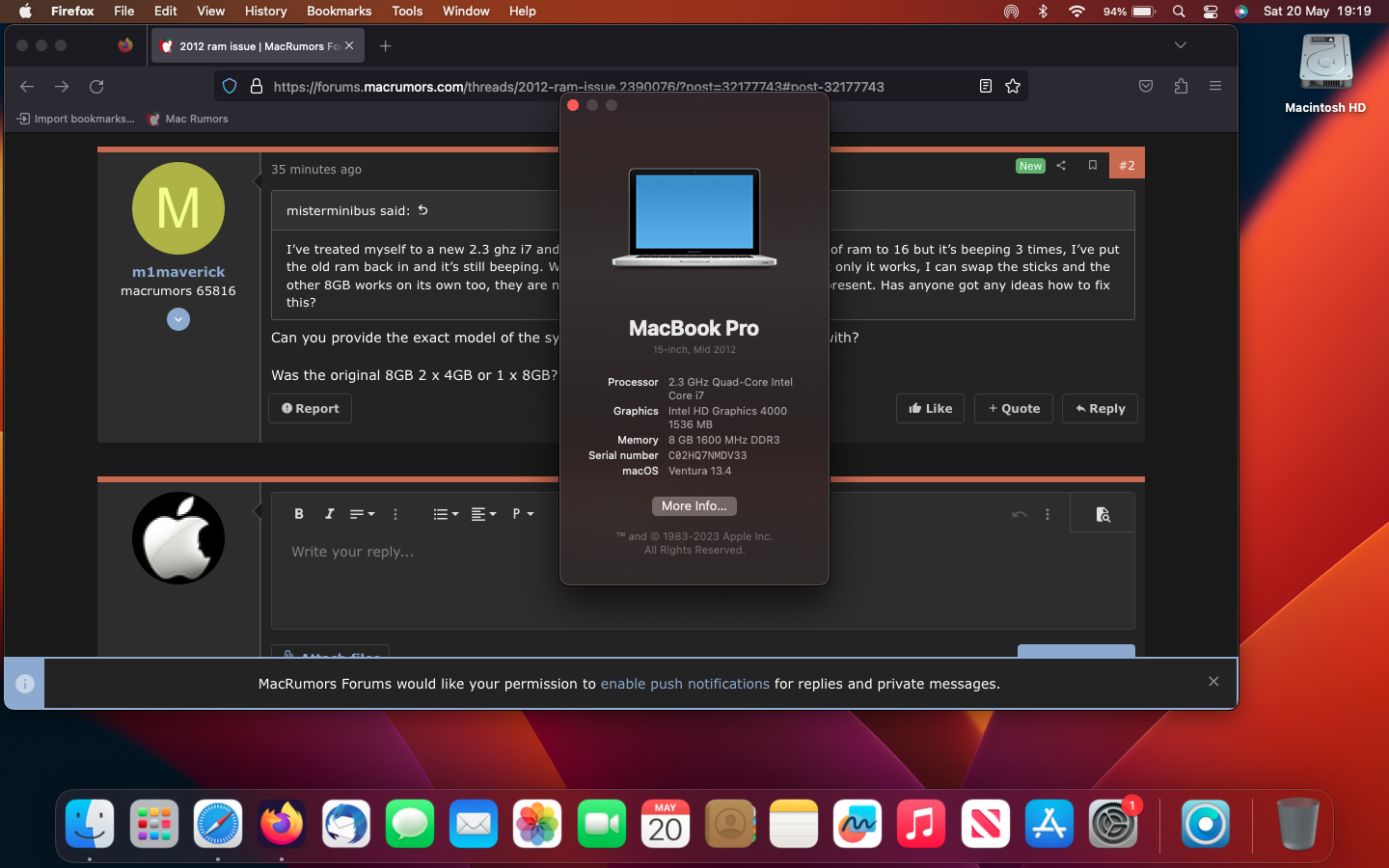Select the 2012 ram issue MacRumors tab
Screen dimensions: 1389x868
(257, 46)
